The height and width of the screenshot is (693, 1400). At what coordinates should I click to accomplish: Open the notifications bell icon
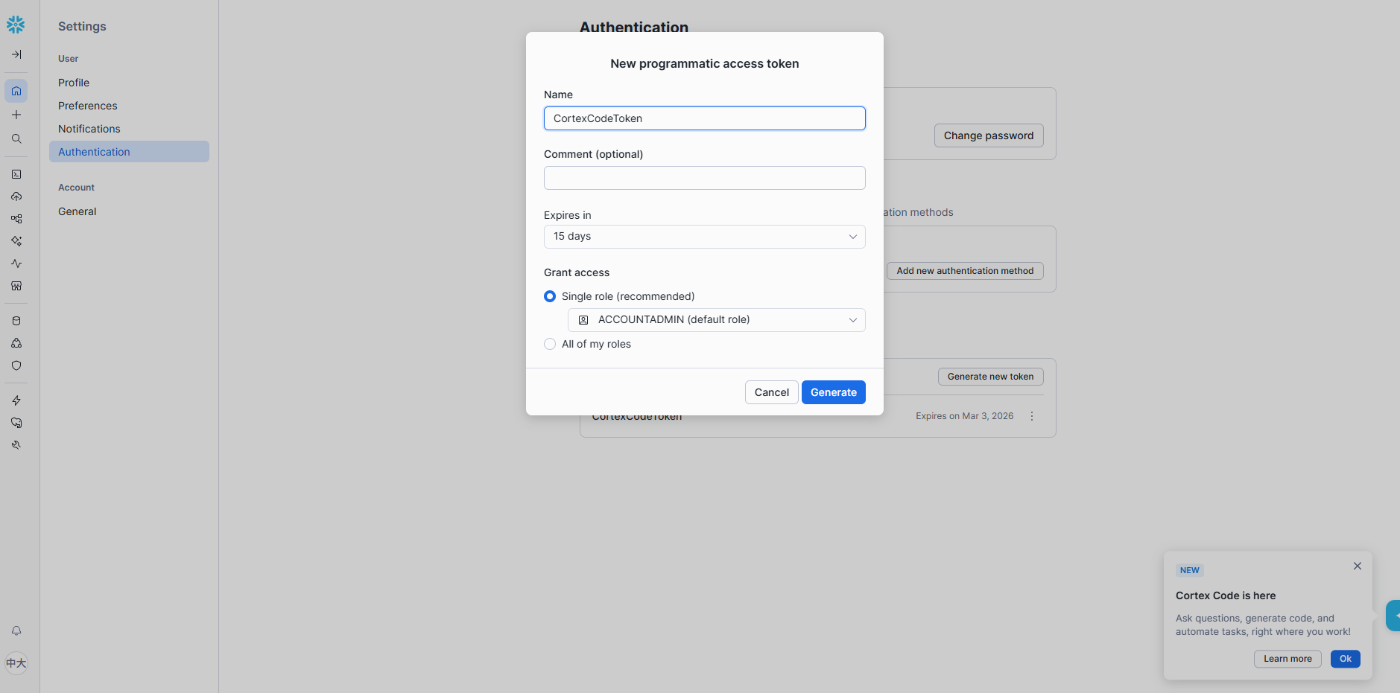(x=16, y=631)
